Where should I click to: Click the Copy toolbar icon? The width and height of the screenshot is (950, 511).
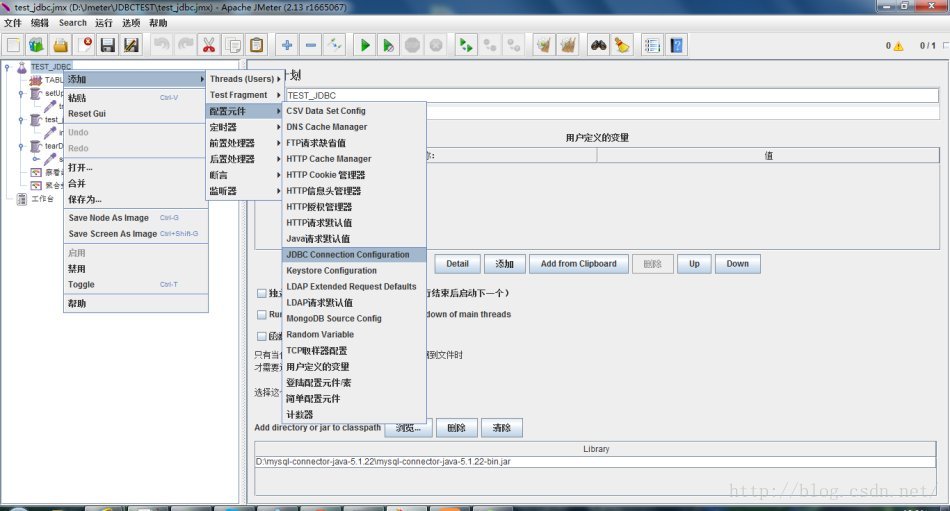click(x=233, y=45)
